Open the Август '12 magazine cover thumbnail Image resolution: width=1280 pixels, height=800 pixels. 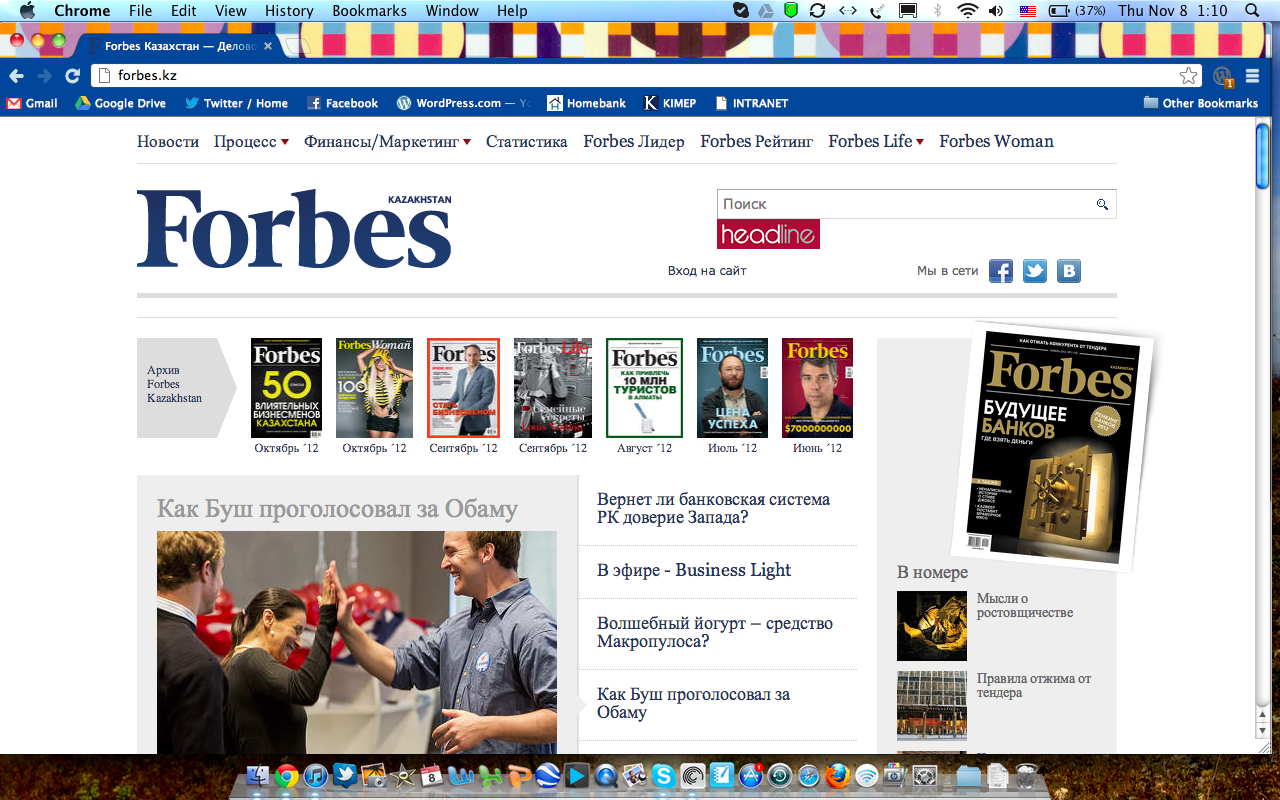tap(644, 388)
